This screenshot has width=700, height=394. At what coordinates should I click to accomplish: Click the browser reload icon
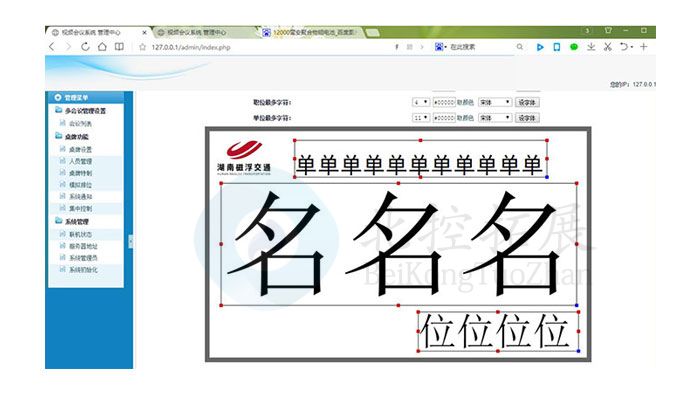pos(85,47)
